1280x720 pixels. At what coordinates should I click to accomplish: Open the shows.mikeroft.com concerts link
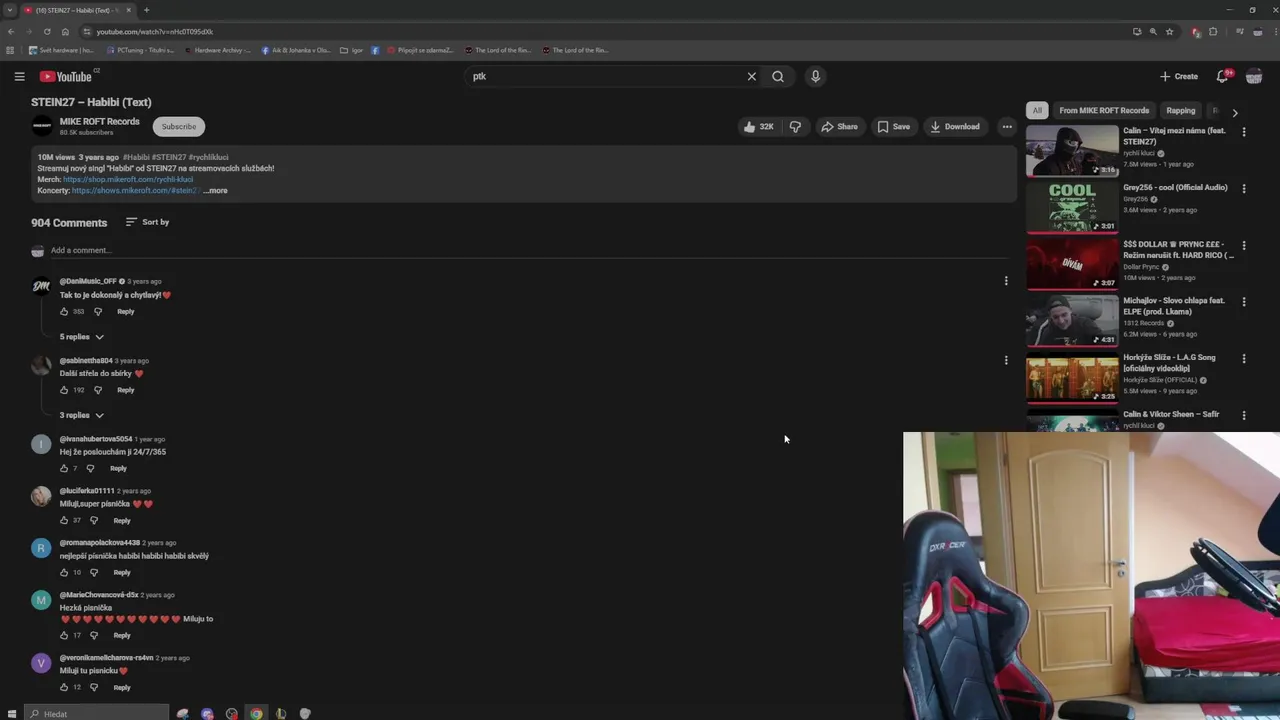136,191
